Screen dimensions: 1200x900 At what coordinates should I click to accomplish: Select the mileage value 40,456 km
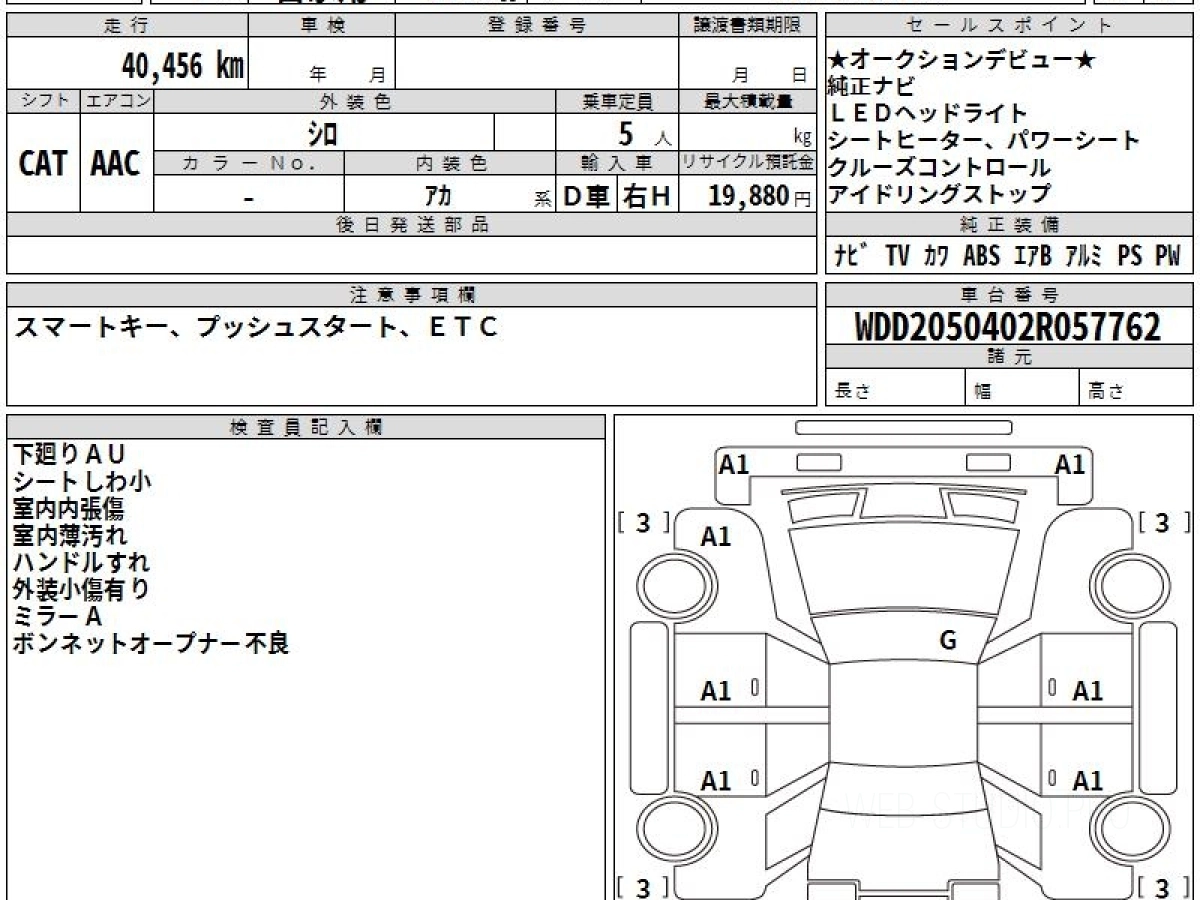click(182, 66)
